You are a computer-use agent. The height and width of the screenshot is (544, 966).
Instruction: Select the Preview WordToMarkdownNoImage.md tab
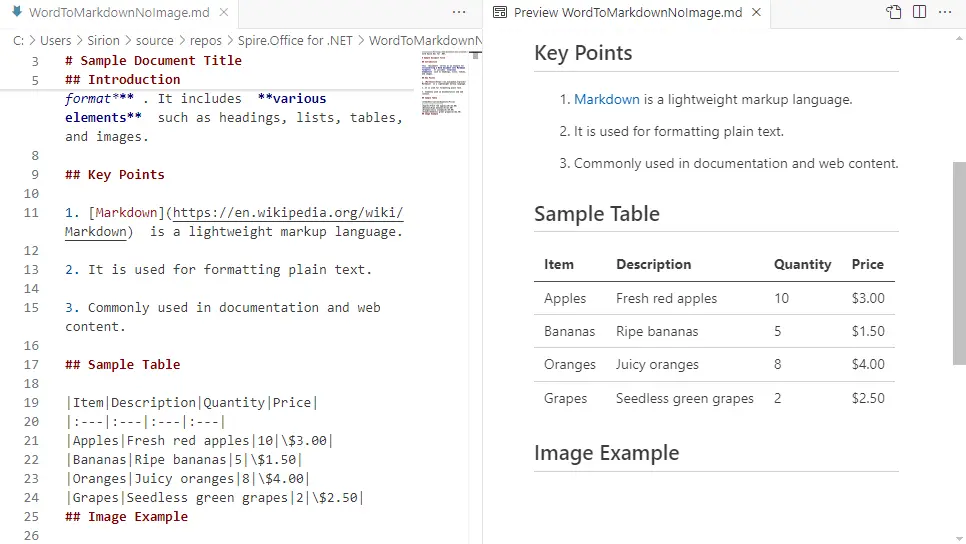pos(627,13)
